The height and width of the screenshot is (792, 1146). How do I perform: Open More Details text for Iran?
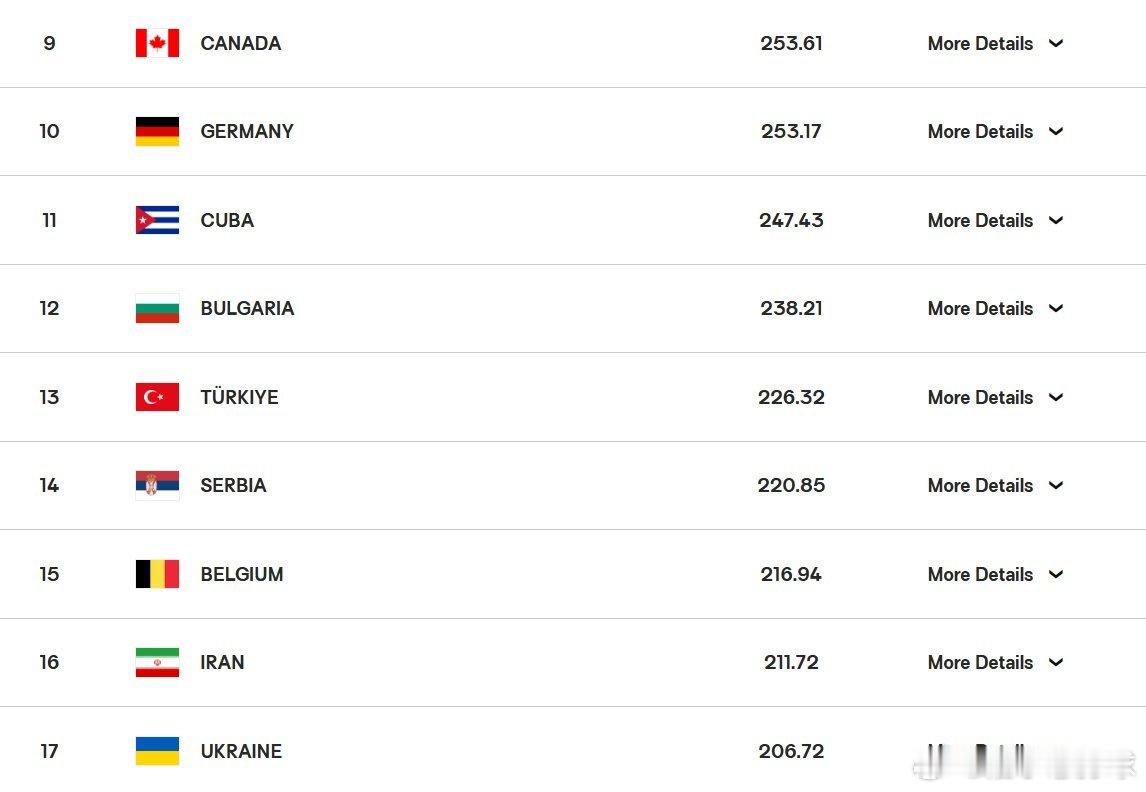pos(980,662)
